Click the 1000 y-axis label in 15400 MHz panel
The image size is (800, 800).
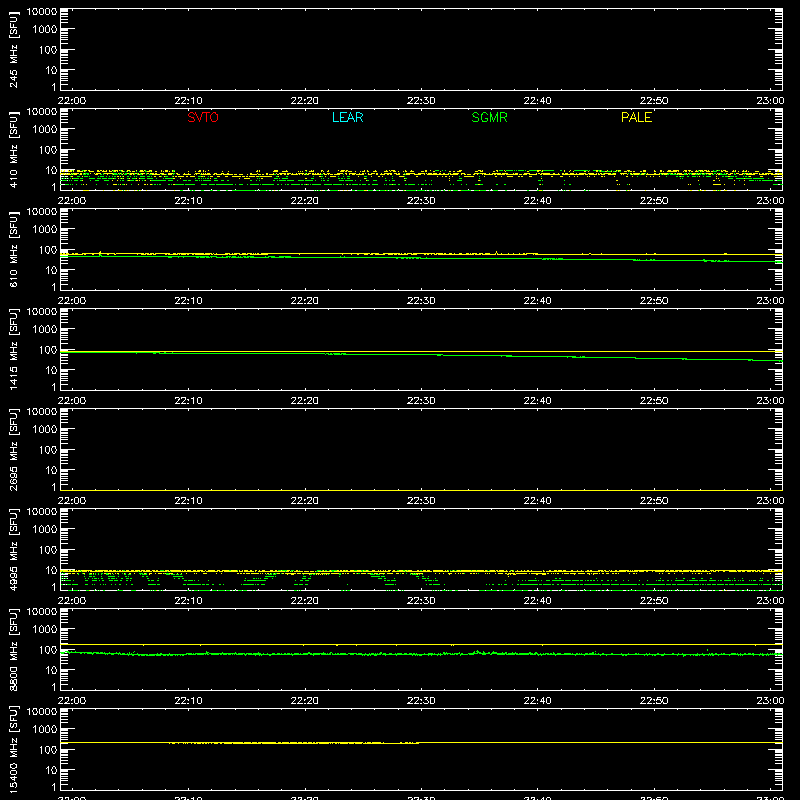click(45, 730)
